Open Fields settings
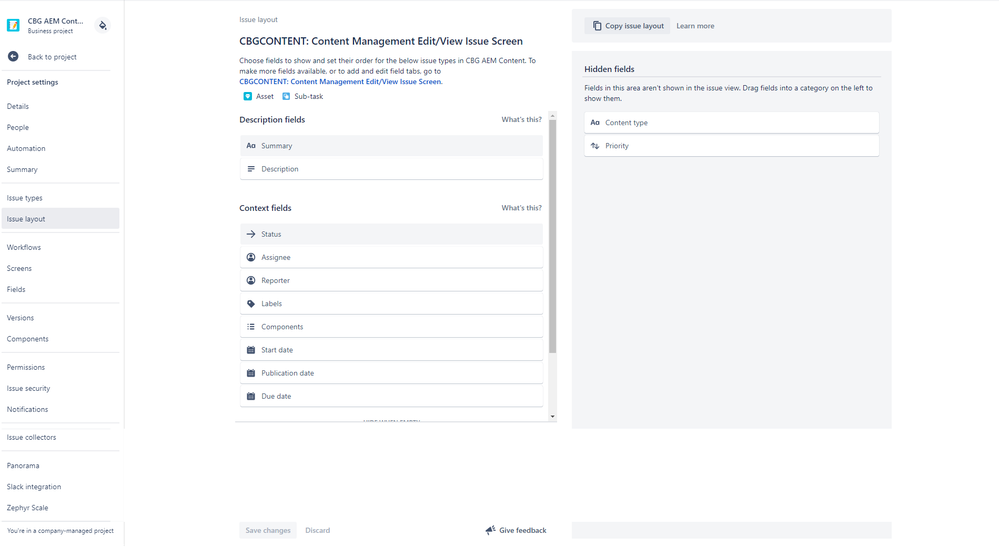Screen dimensions: 999x547 click(17, 289)
